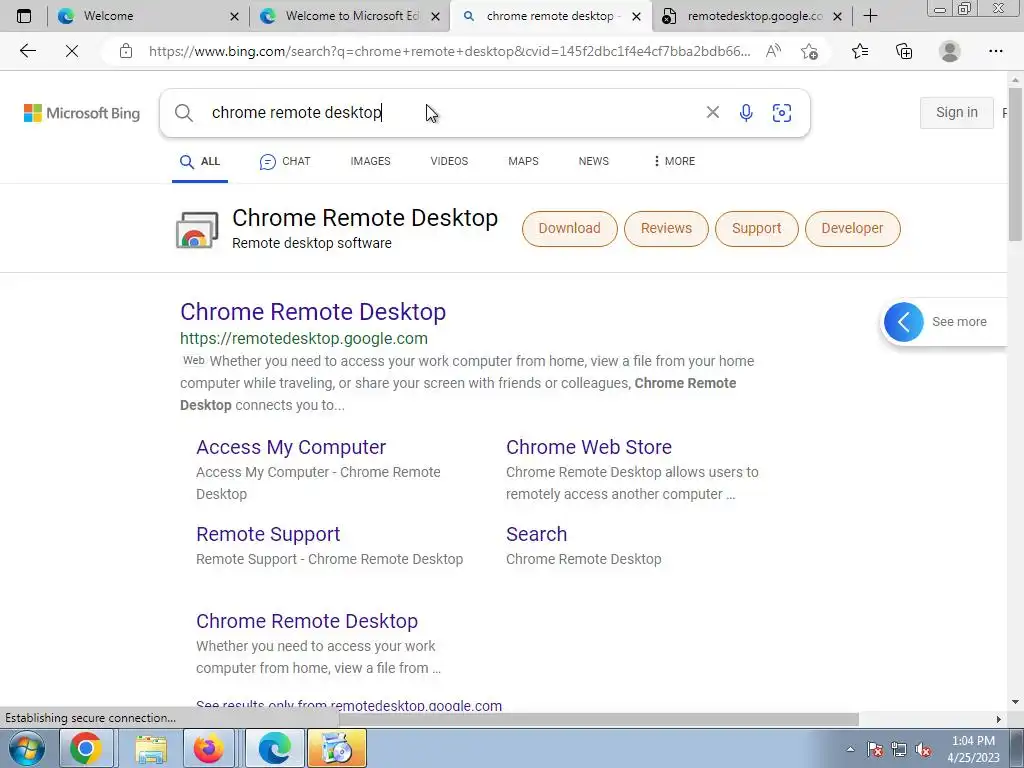Open the taskbar clock showing 1:04 PM
The image size is (1024, 768).
[973, 749]
